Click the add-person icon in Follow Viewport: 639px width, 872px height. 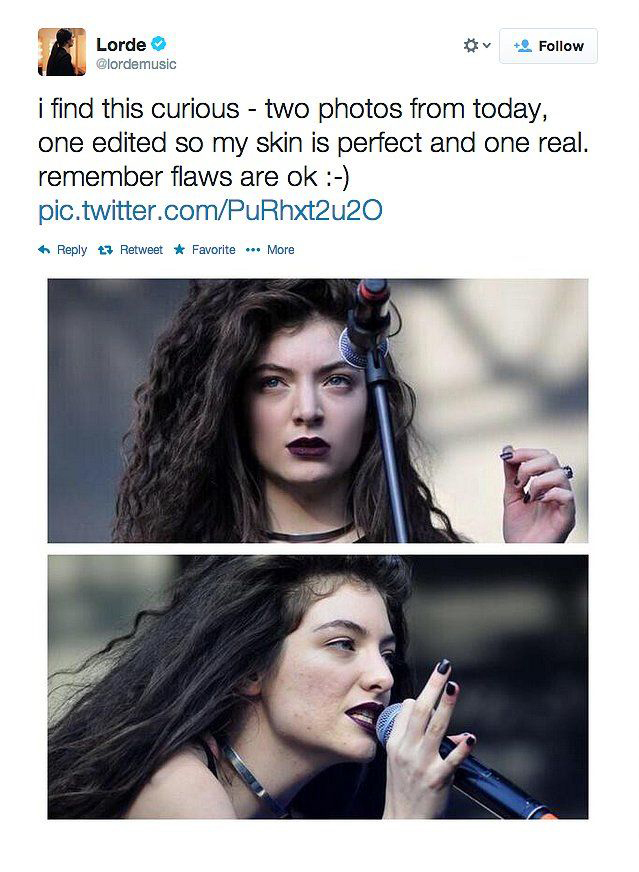(523, 46)
